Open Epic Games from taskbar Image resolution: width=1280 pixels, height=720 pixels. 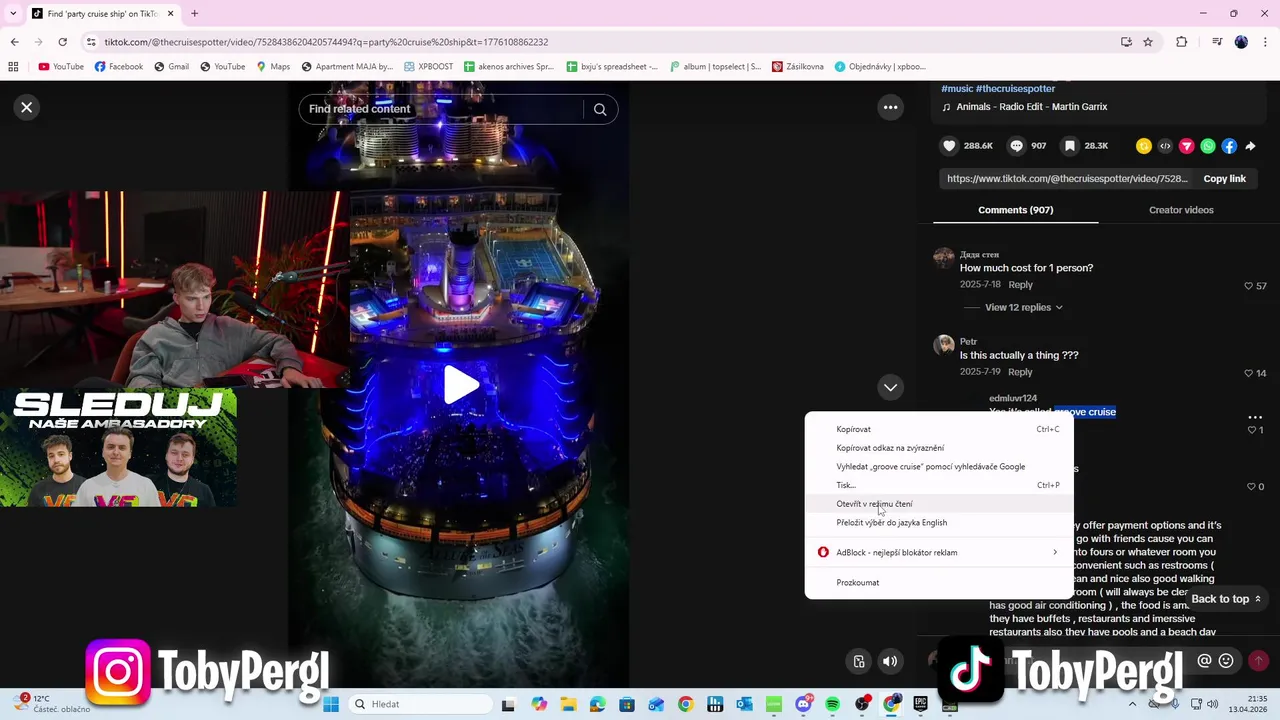[920, 704]
